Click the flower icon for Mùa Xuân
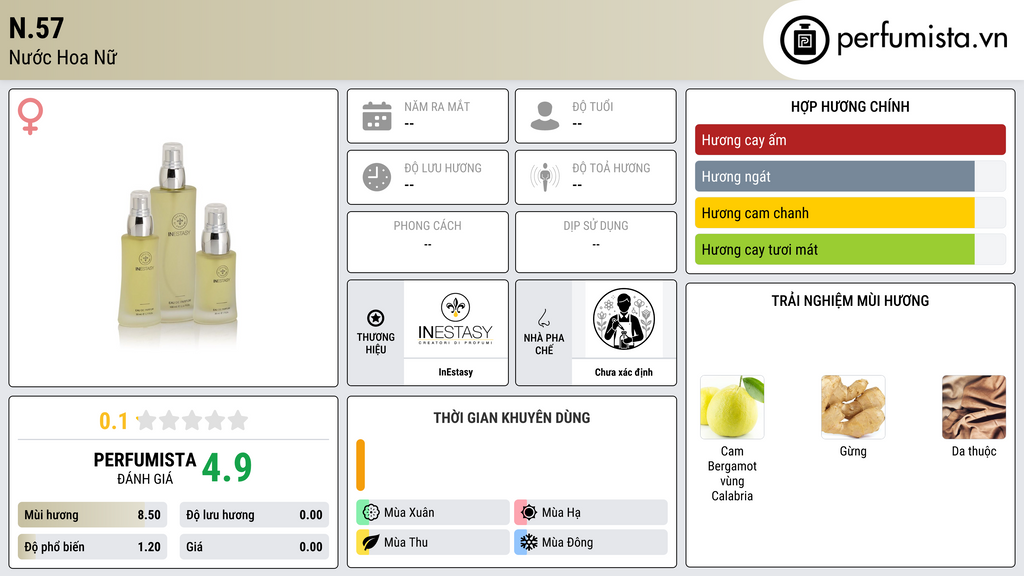Image resolution: width=1024 pixels, height=576 pixels. 371,513
